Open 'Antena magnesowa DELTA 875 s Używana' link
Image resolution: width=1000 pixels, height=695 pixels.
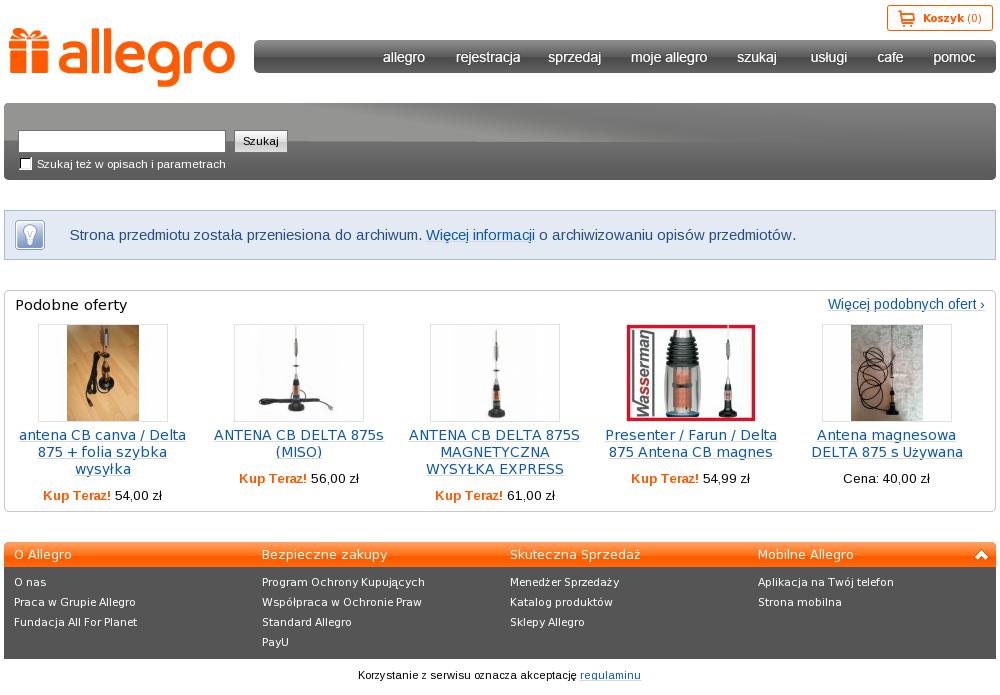coord(886,444)
